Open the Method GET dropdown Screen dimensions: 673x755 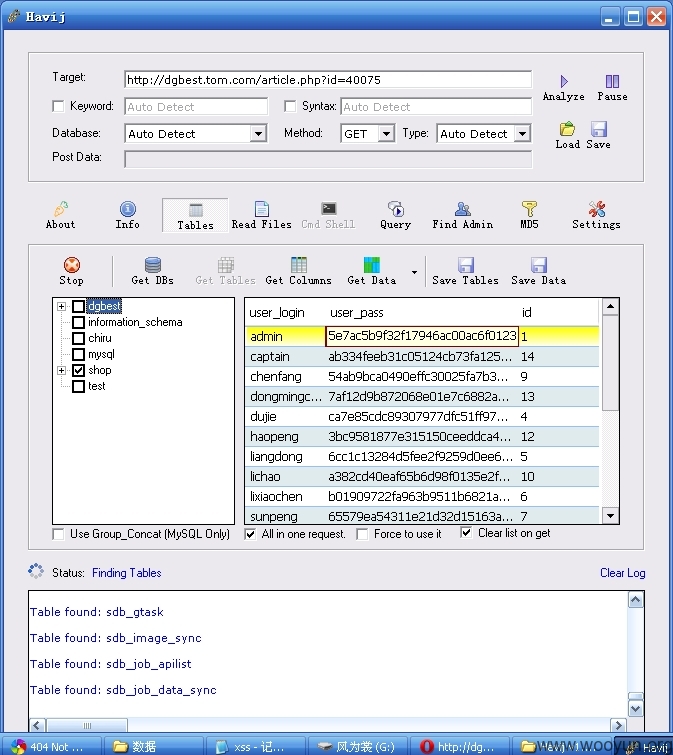pyautogui.click(x=386, y=133)
